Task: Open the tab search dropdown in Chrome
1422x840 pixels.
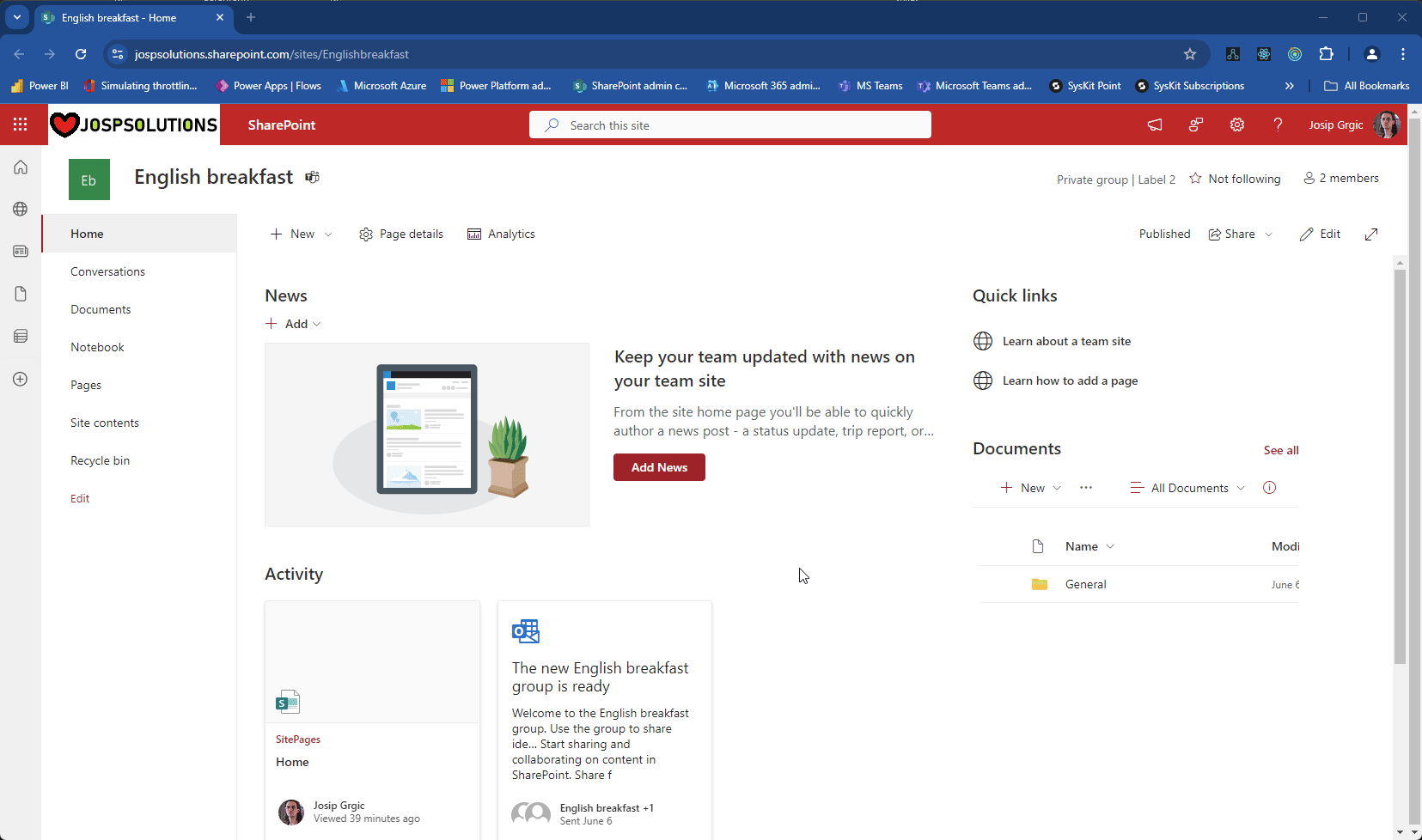Action: [17, 17]
